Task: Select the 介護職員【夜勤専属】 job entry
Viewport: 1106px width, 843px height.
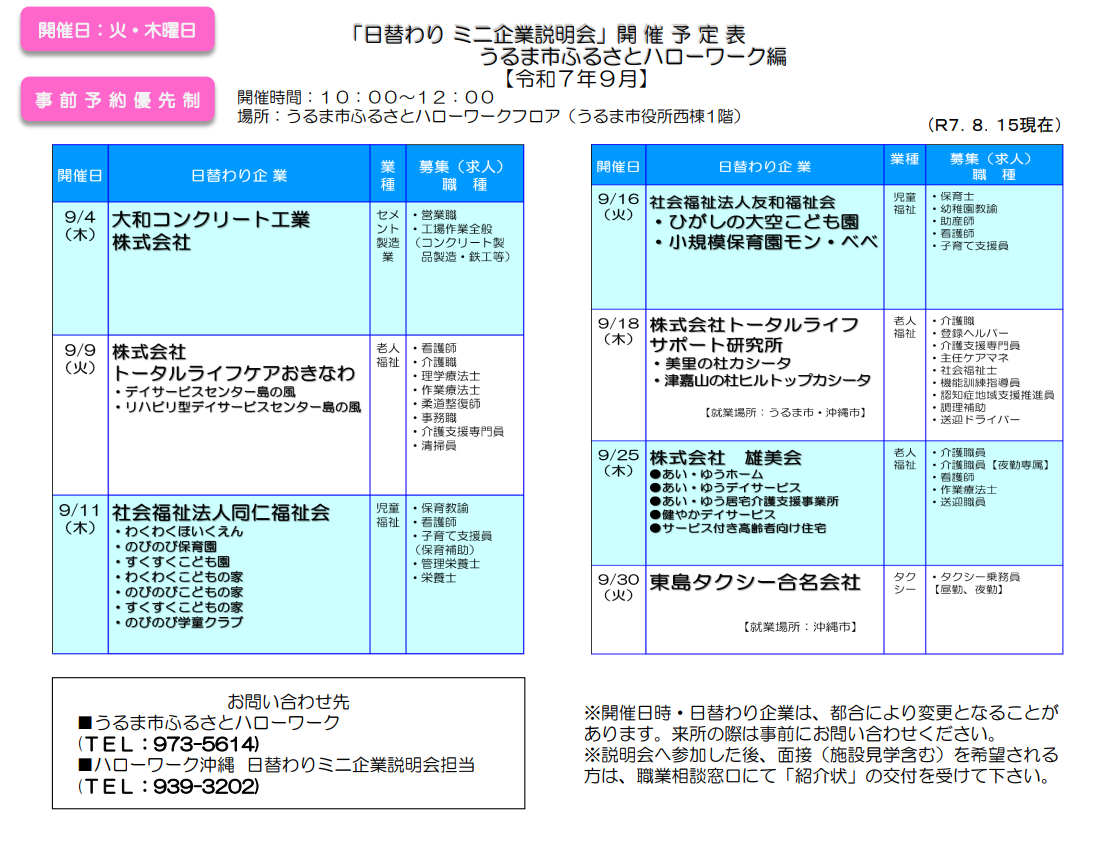Action: [x=990, y=465]
